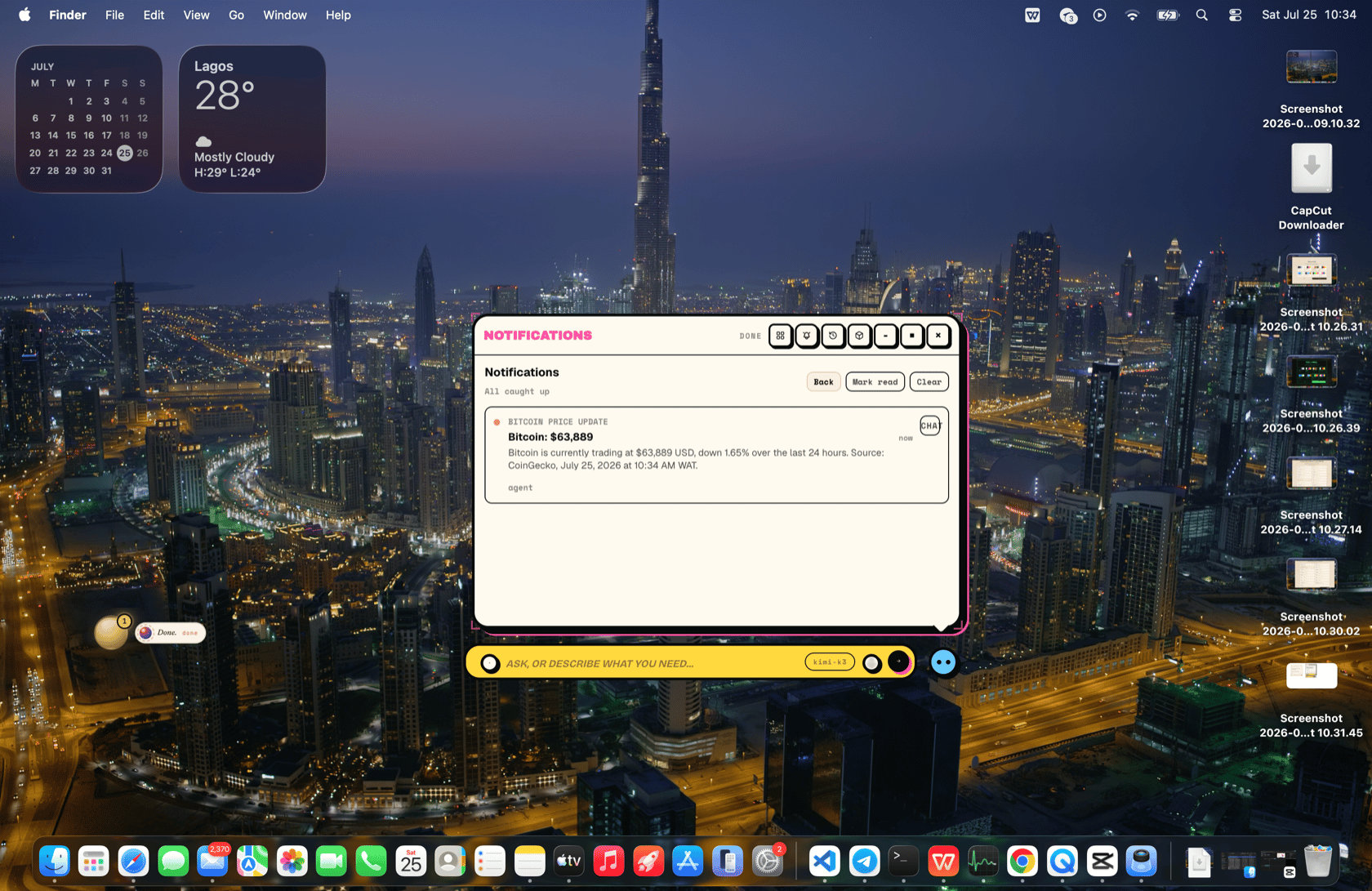Screen dimensions: 1372x891
Task: Open Finder from the Dock
Action: tap(55, 861)
